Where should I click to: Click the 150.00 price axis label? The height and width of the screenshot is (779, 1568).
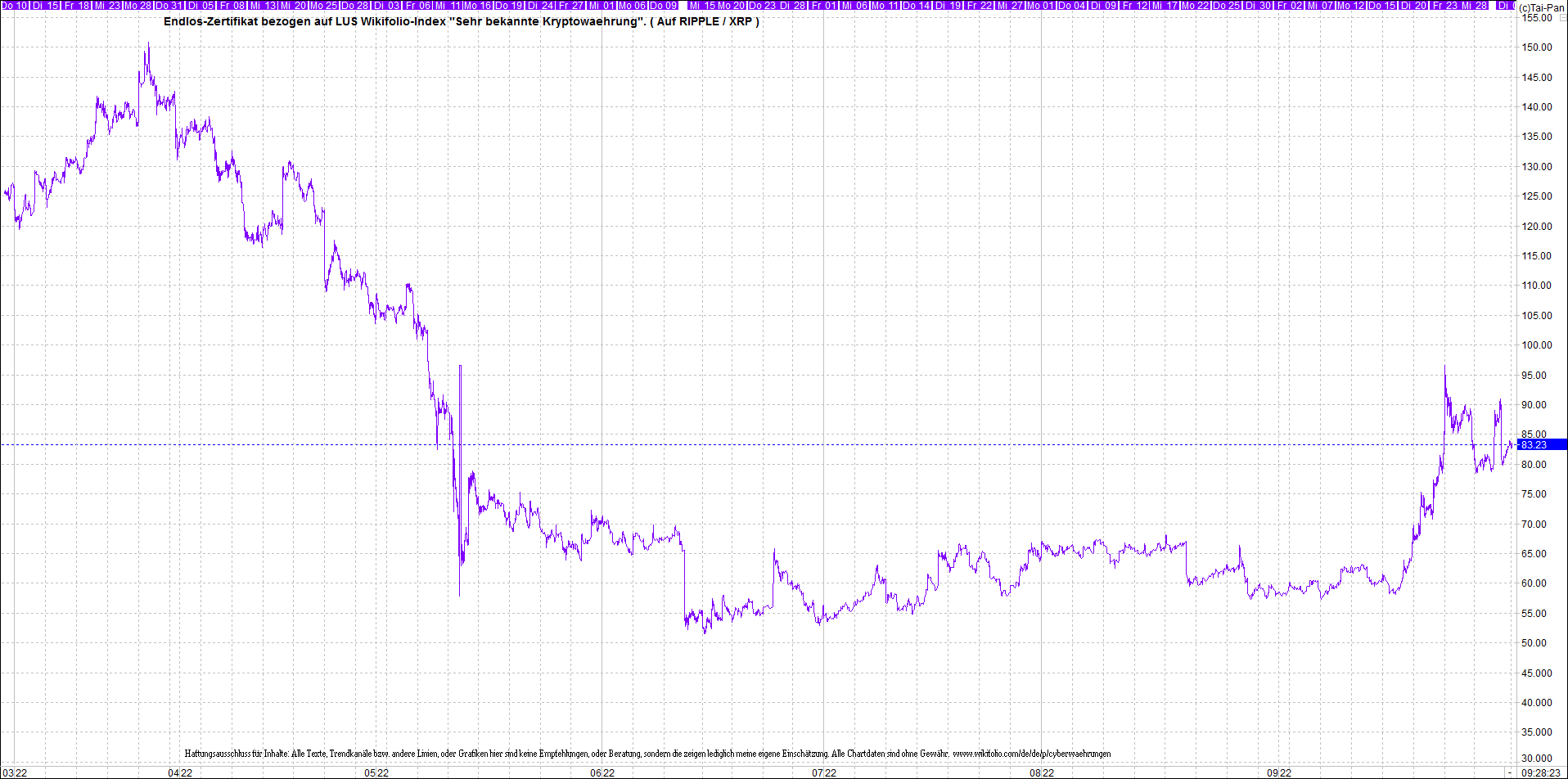[1536, 47]
